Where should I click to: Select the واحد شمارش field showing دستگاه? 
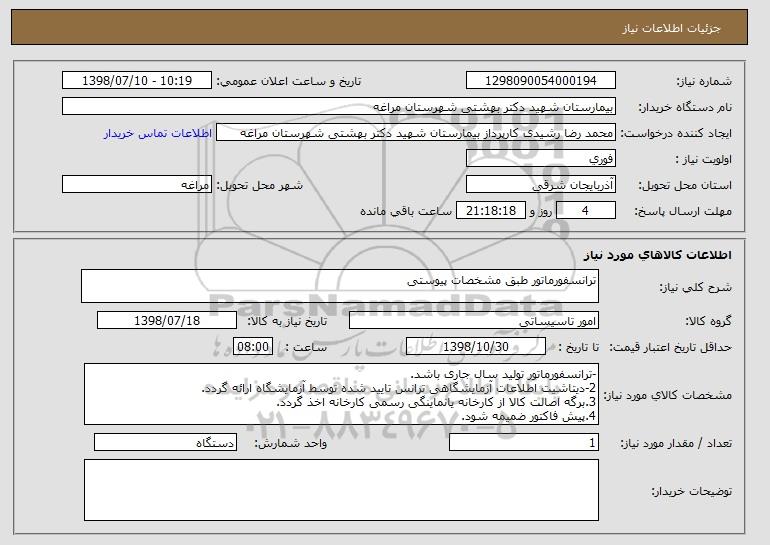(x=160, y=443)
